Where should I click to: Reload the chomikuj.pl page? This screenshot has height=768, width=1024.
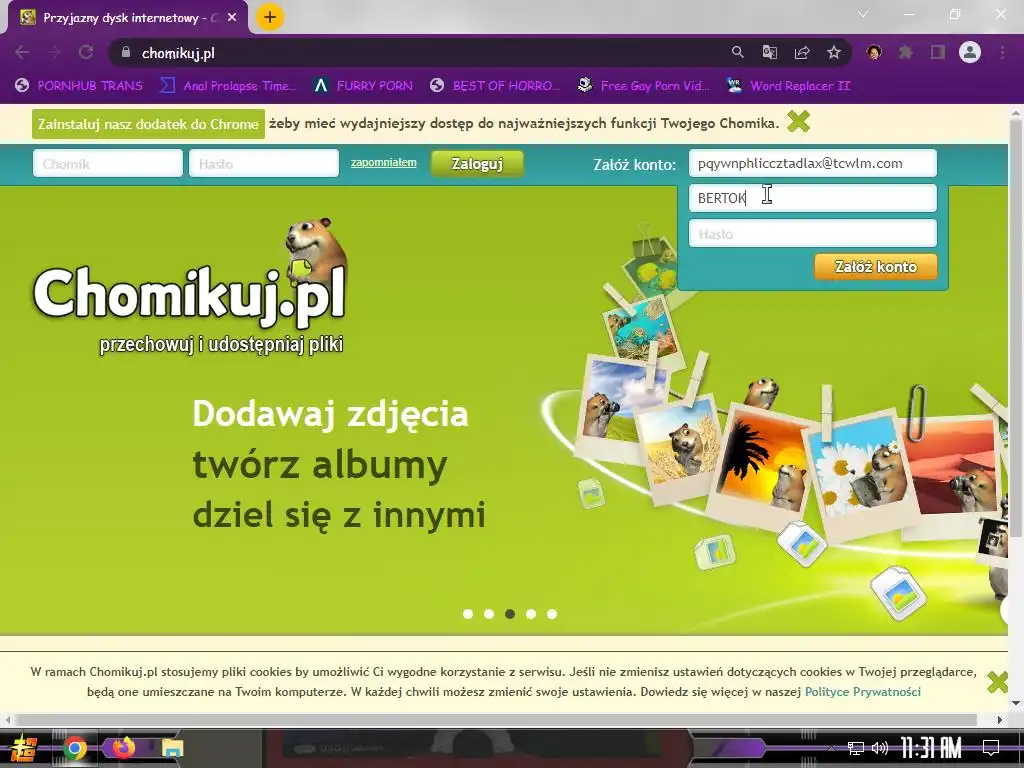pyautogui.click(x=86, y=52)
